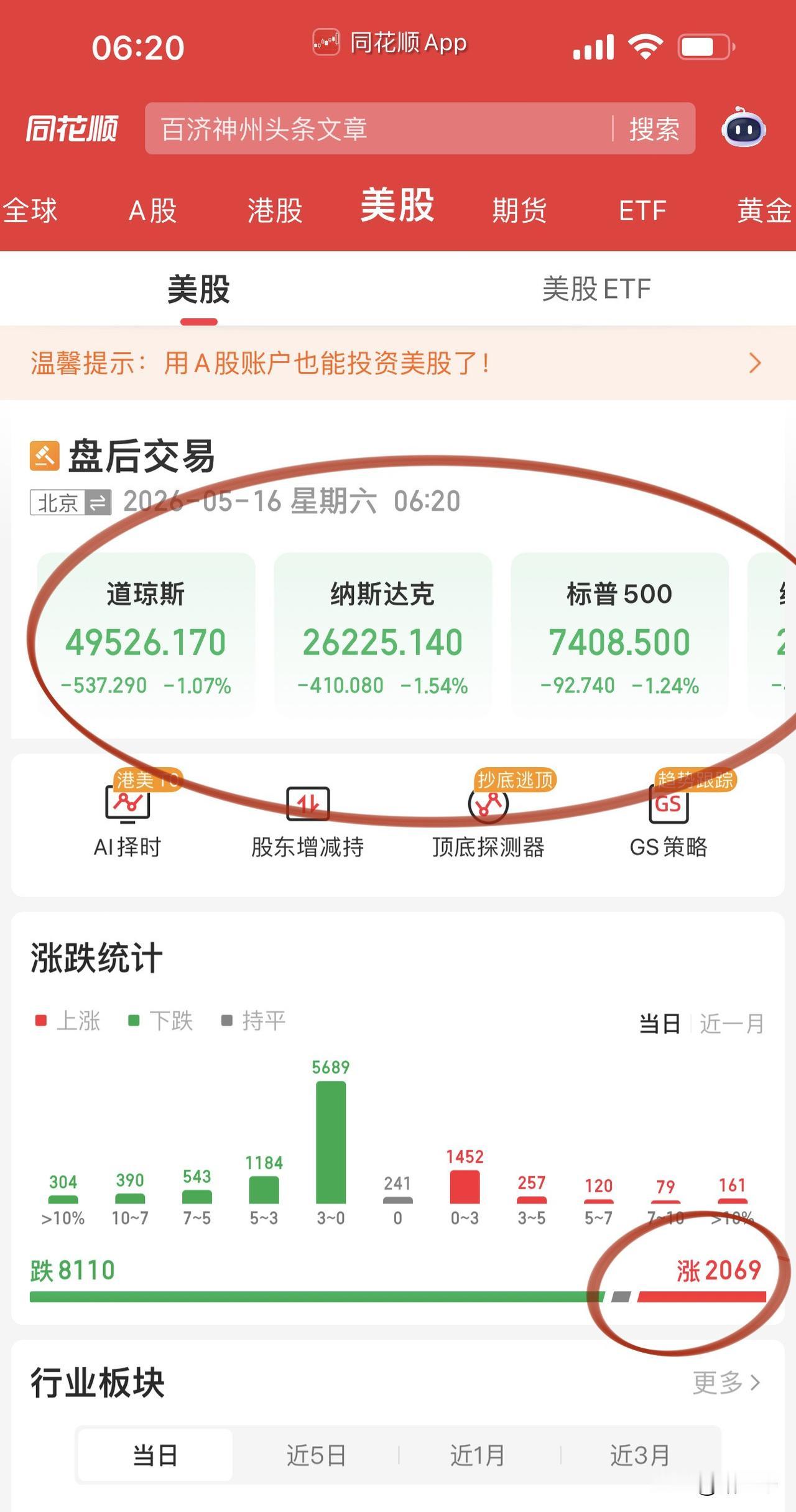796x1512 pixels.
Task: Tap the 上涨 legend label
Action: click(78, 1021)
